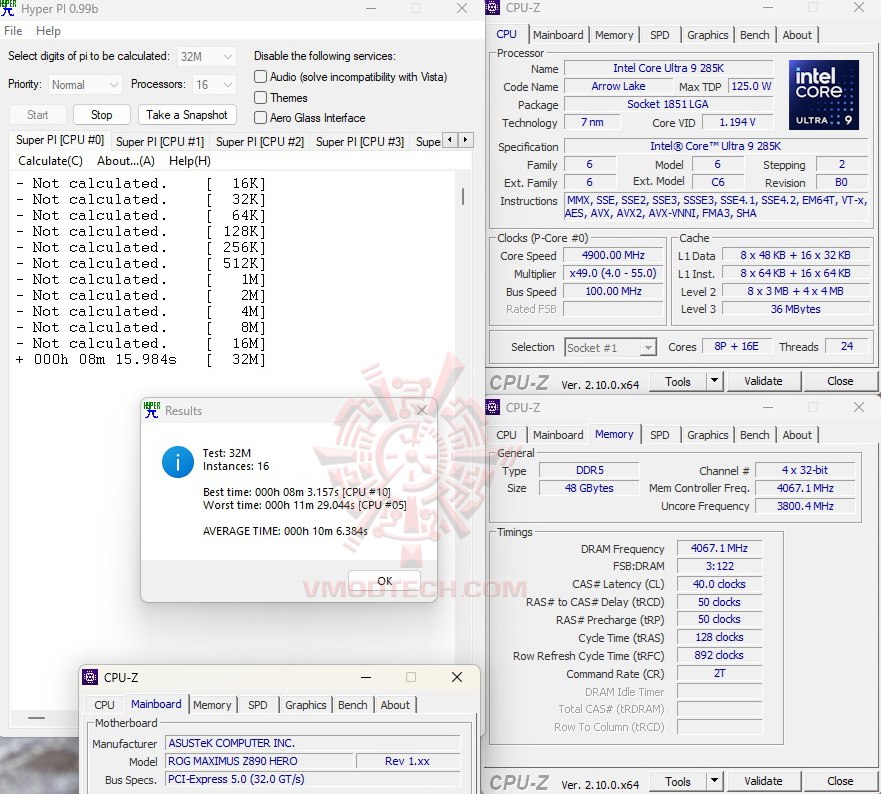
Task: Click the Uncore Frequency 3800.4 MHz value
Action: [805, 506]
